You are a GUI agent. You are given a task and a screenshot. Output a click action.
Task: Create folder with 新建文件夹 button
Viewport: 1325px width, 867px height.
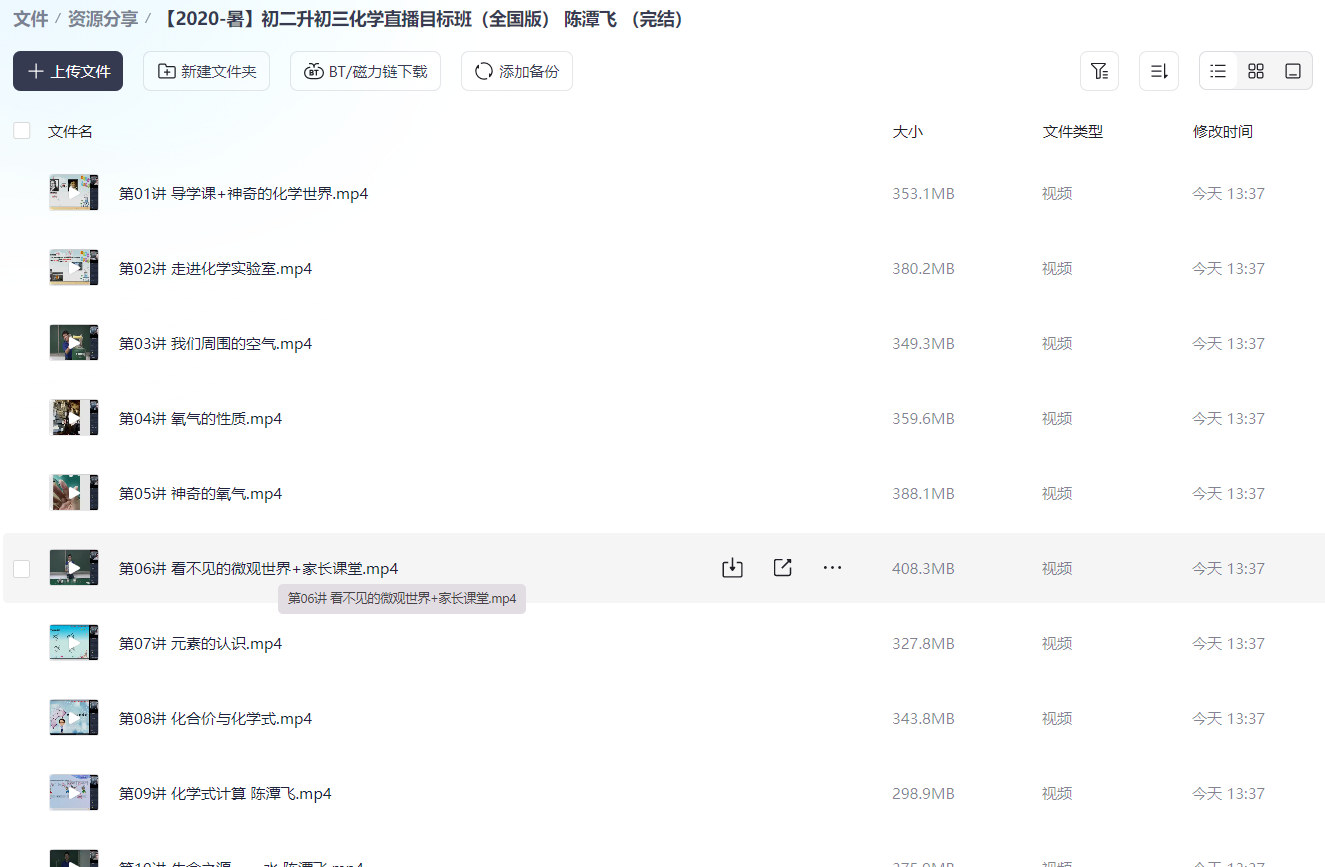coord(206,71)
